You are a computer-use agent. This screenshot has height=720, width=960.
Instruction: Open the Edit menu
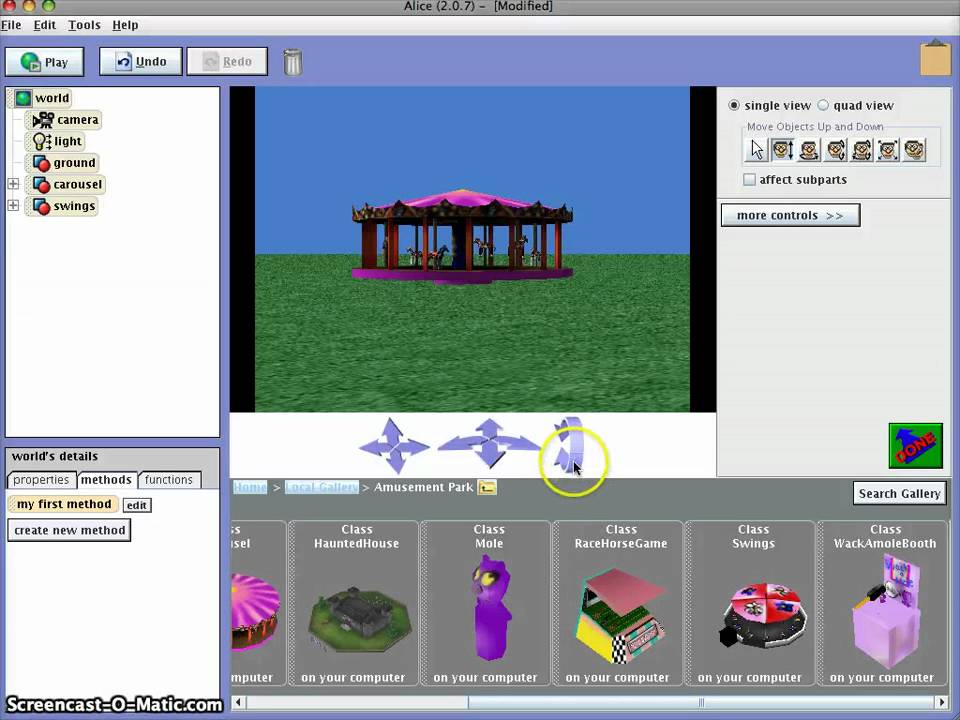(x=44, y=25)
